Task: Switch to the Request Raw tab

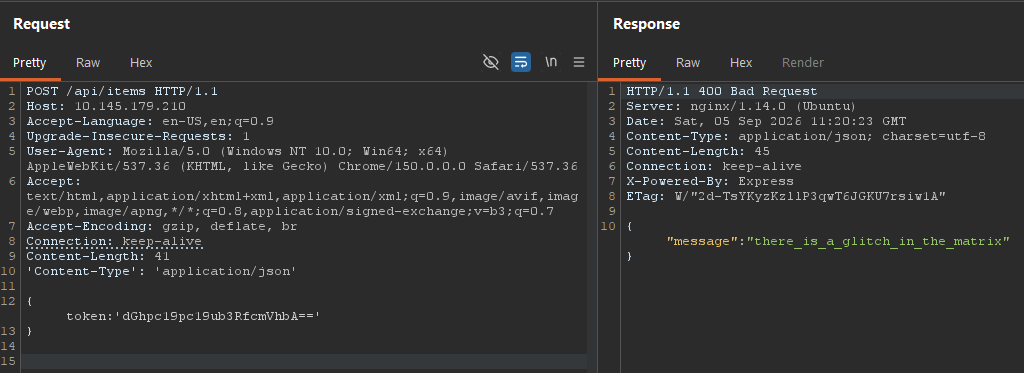Action: [x=88, y=63]
